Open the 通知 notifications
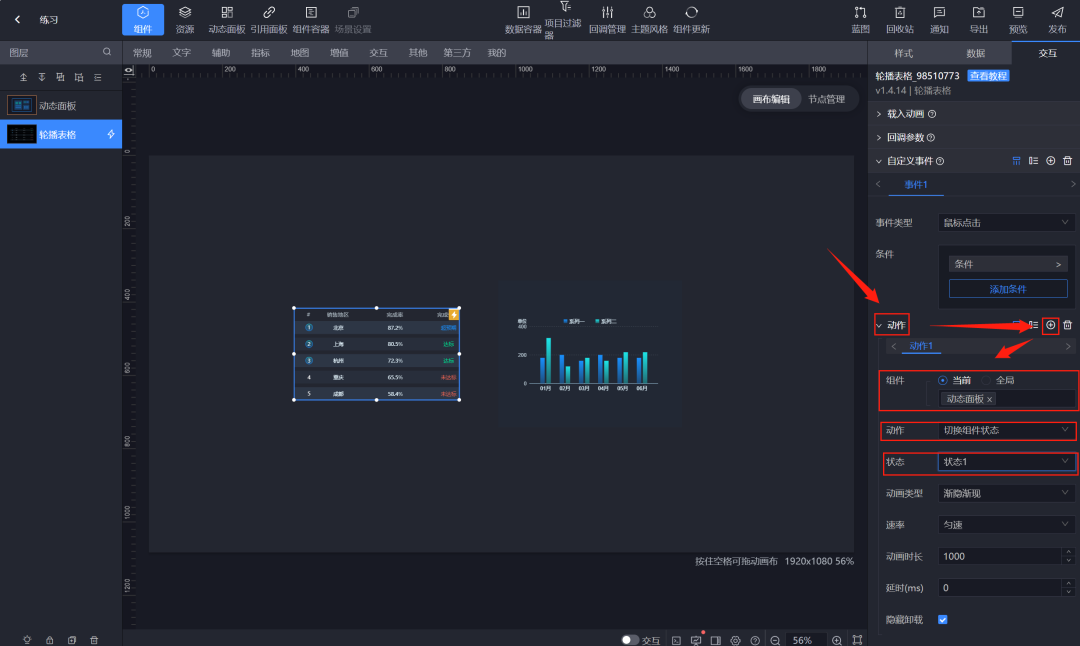The height and width of the screenshot is (646, 1080). pyautogui.click(x=939, y=19)
